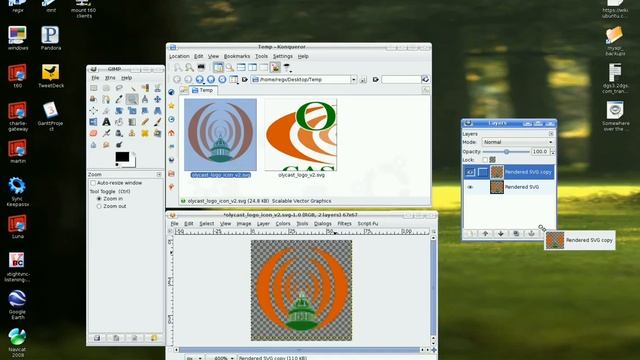Open the Xtns menu in GIMP toolbox

tap(110, 78)
